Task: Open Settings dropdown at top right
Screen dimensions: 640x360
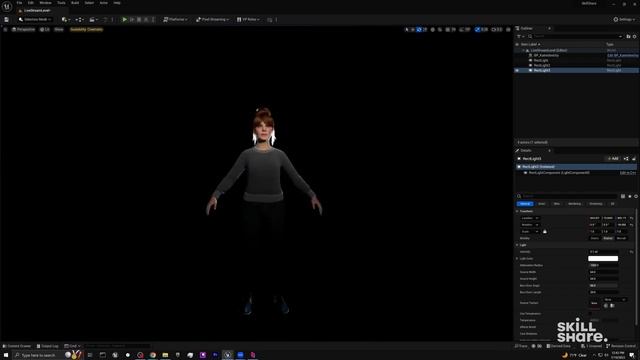Action: coord(624,20)
